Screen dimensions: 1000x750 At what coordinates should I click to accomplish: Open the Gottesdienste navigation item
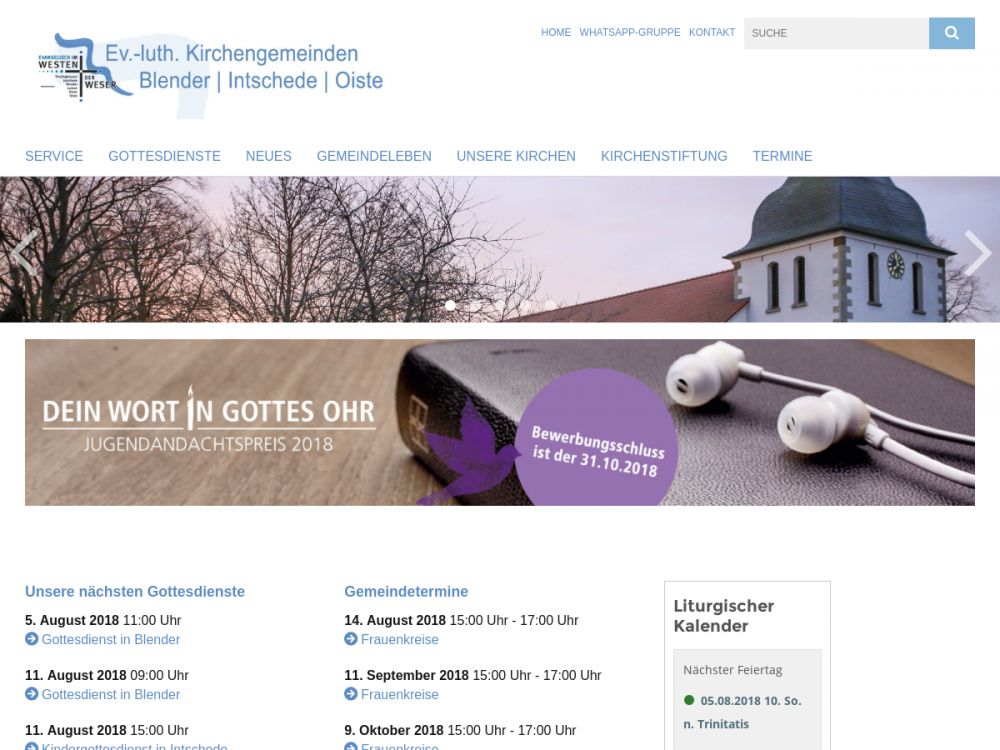click(x=164, y=156)
